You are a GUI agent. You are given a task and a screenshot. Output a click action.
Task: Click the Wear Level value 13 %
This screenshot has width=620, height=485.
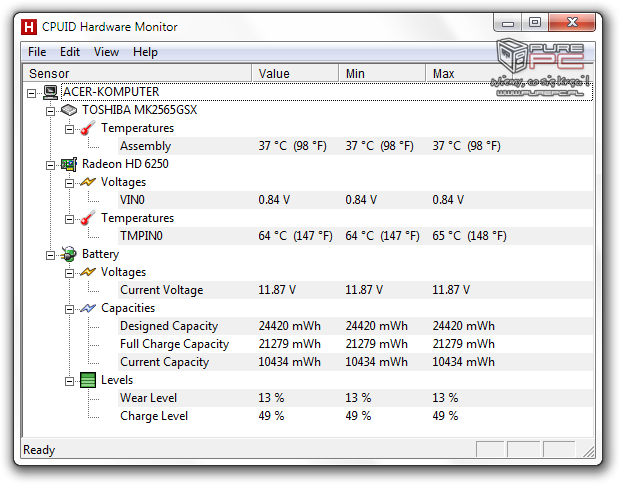tap(271, 398)
